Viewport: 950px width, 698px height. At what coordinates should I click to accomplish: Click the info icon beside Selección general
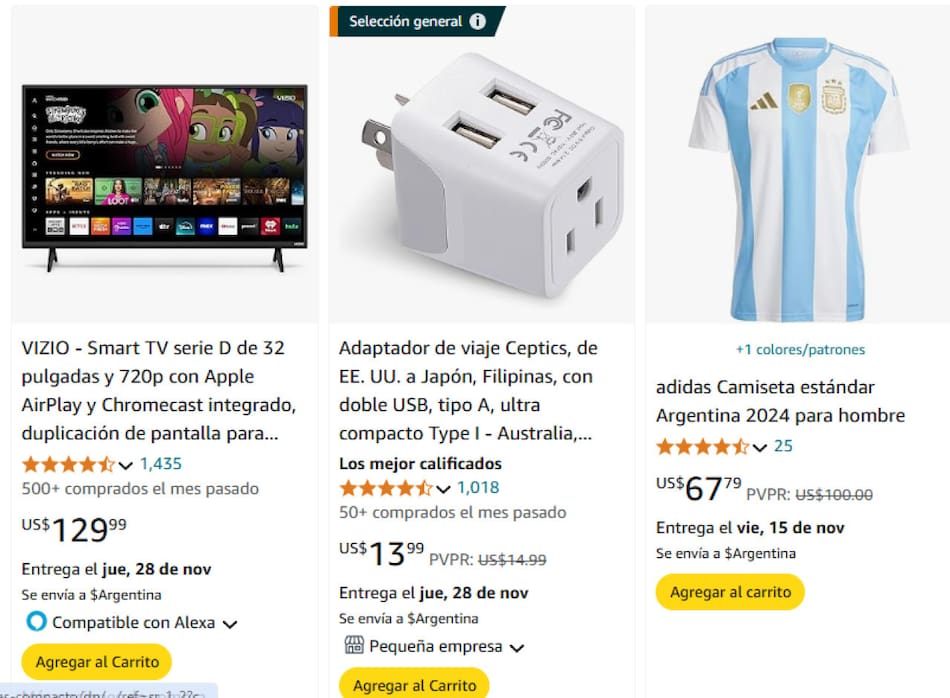coord(477,21)
